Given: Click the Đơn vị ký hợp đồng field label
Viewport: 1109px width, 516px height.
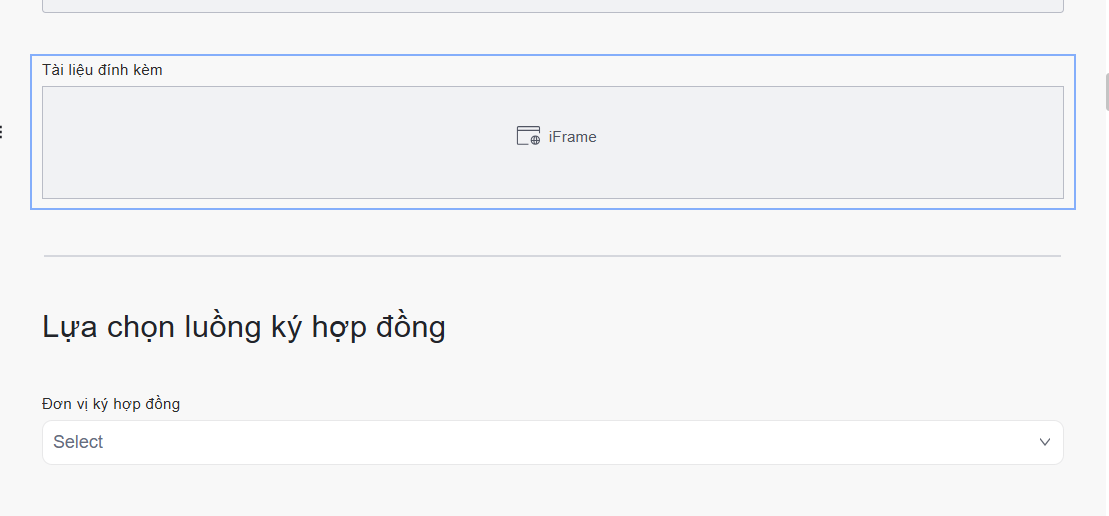Looking at the screenshot, I should 111,404.
